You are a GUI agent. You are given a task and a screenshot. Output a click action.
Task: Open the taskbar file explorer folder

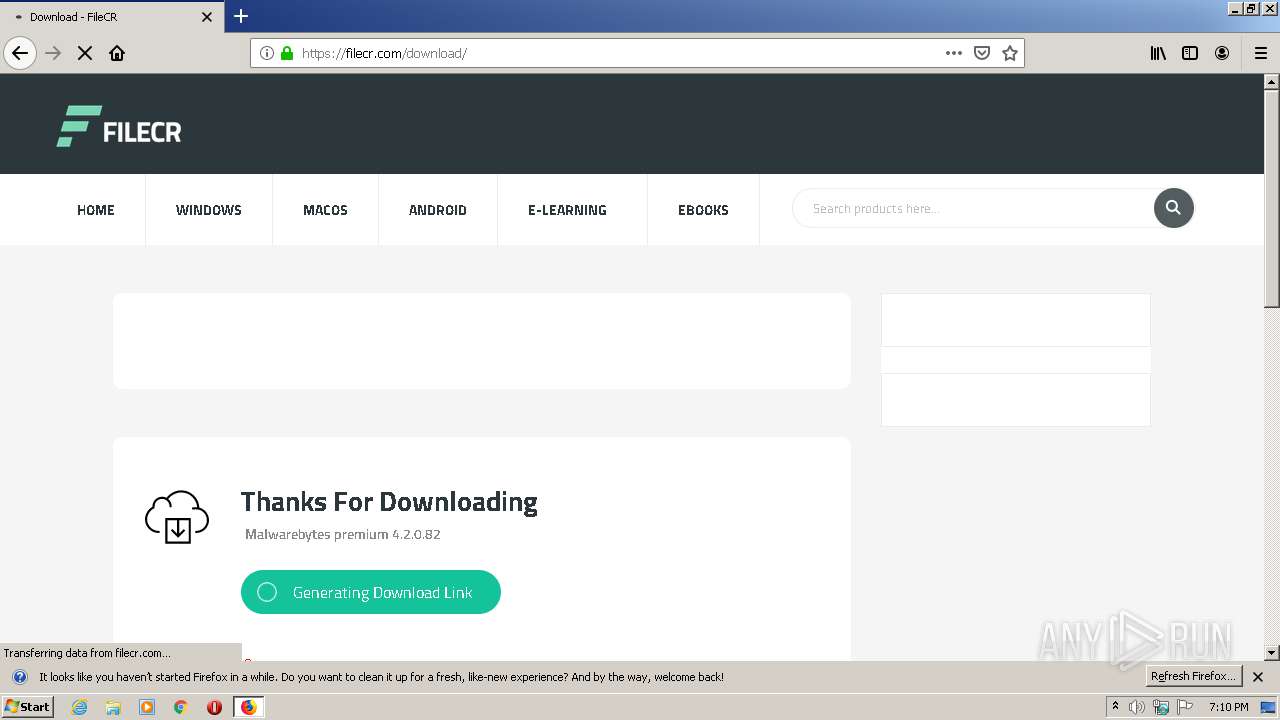(113, 707)
